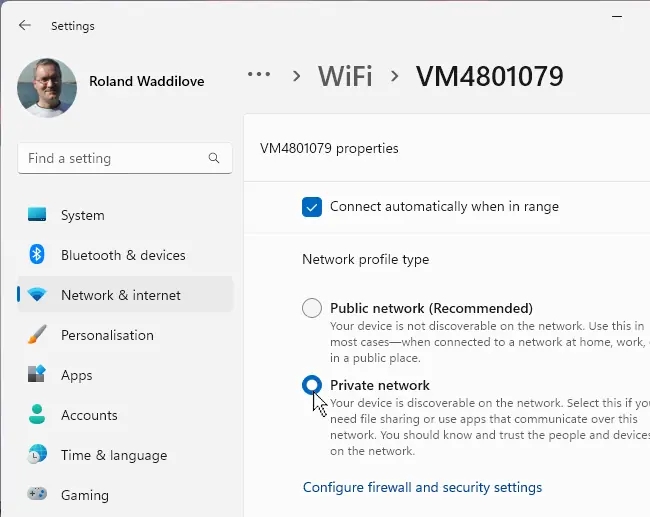This screenshot has width=650, height=517.
Task: Click the Connect automatically when in range label
Action: (x=444, y=206)
